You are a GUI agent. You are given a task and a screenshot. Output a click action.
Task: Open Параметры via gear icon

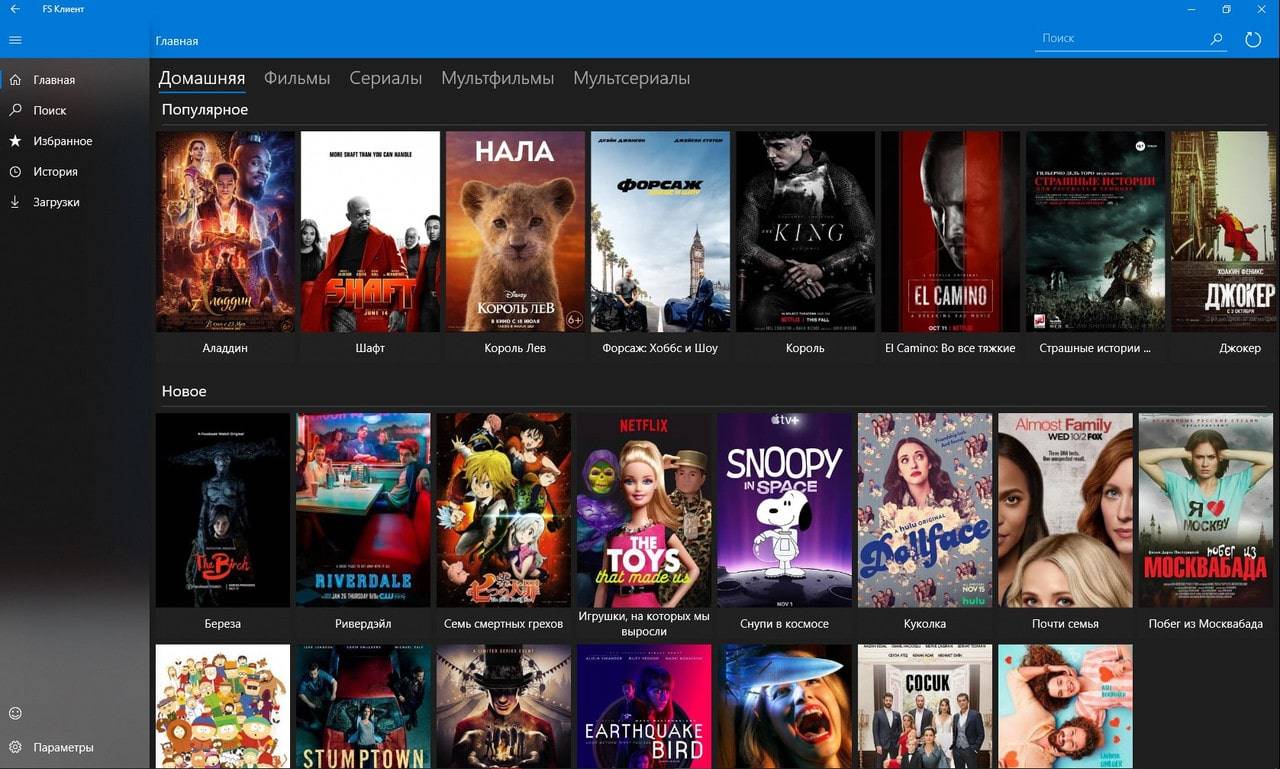tap(15, 747)
